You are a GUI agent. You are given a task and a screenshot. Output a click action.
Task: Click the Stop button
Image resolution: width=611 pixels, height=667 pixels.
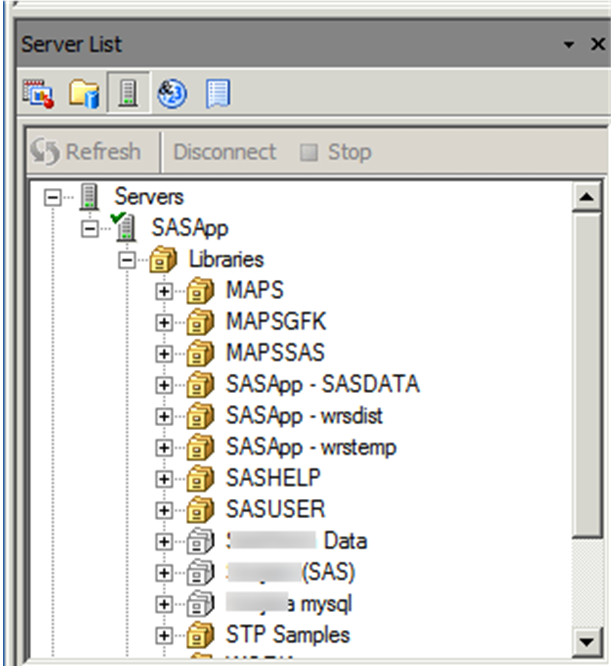click(x=336, y=152)
